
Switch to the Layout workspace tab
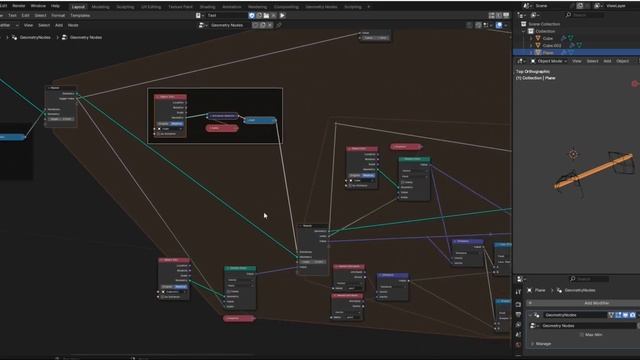pos(78,7)
